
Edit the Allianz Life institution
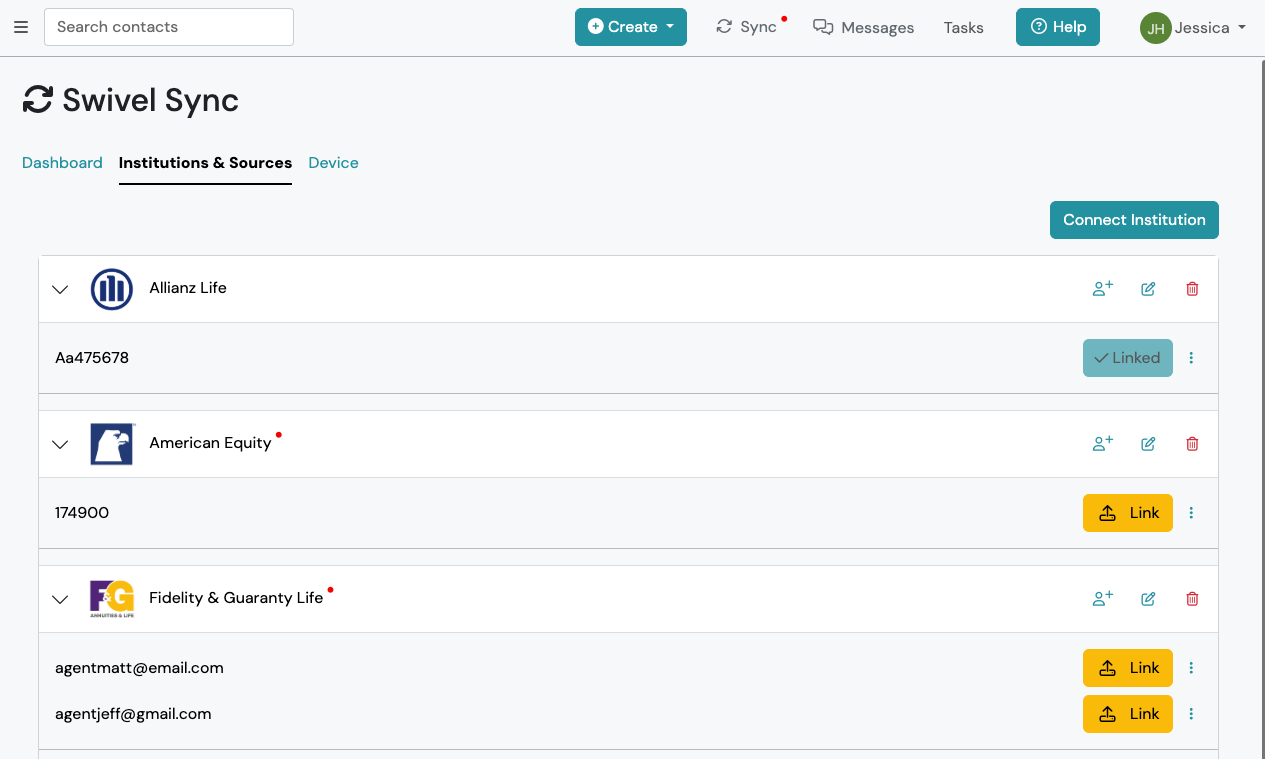point(1148,289)
